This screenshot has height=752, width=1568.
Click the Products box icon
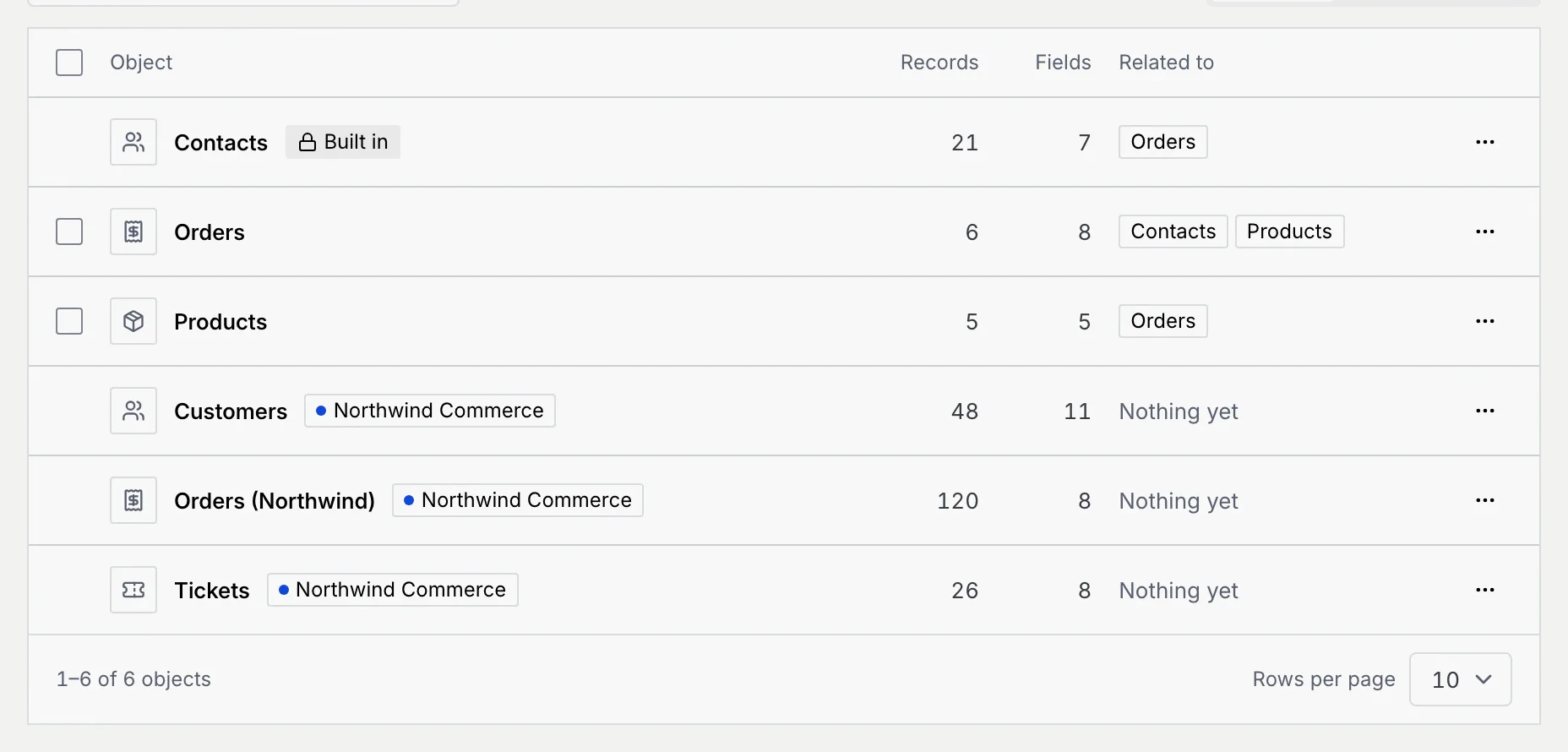coord(133,321)
